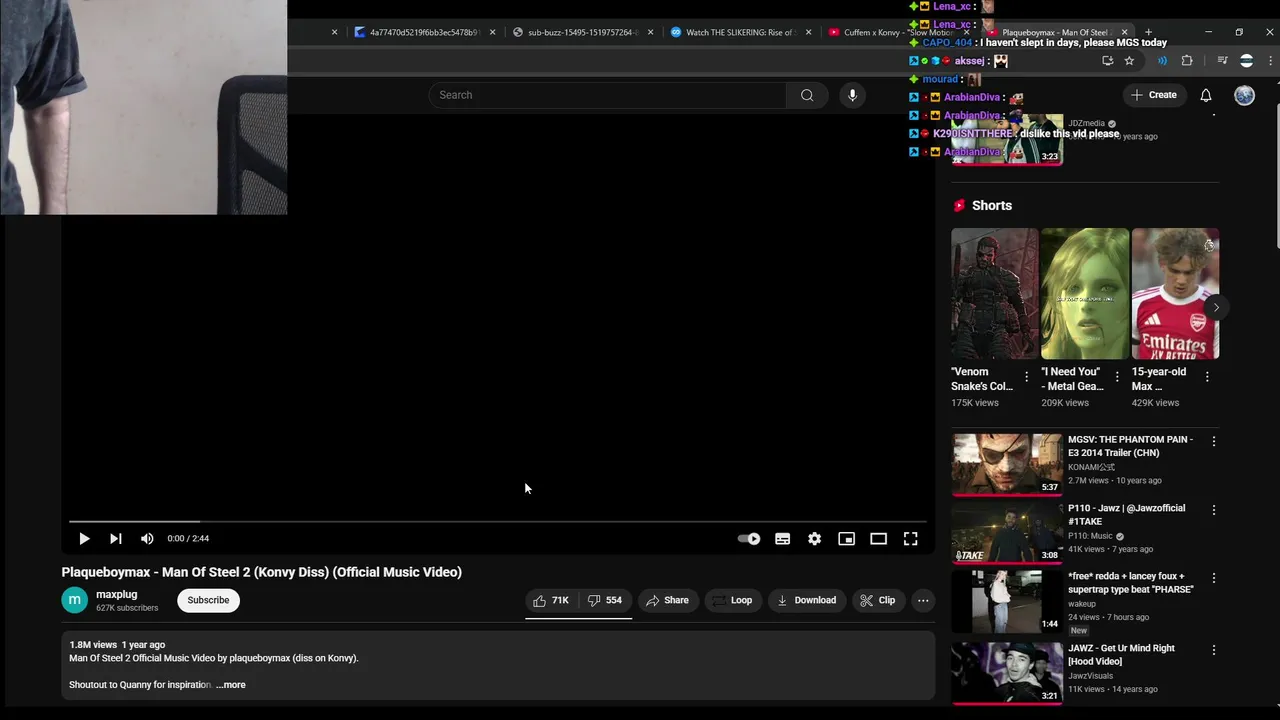The height and width of the screenshot is (720, 1280).
Task: Open JAWZ - Get Ur Mind Right title
Action: click(x=1121, y=654)
